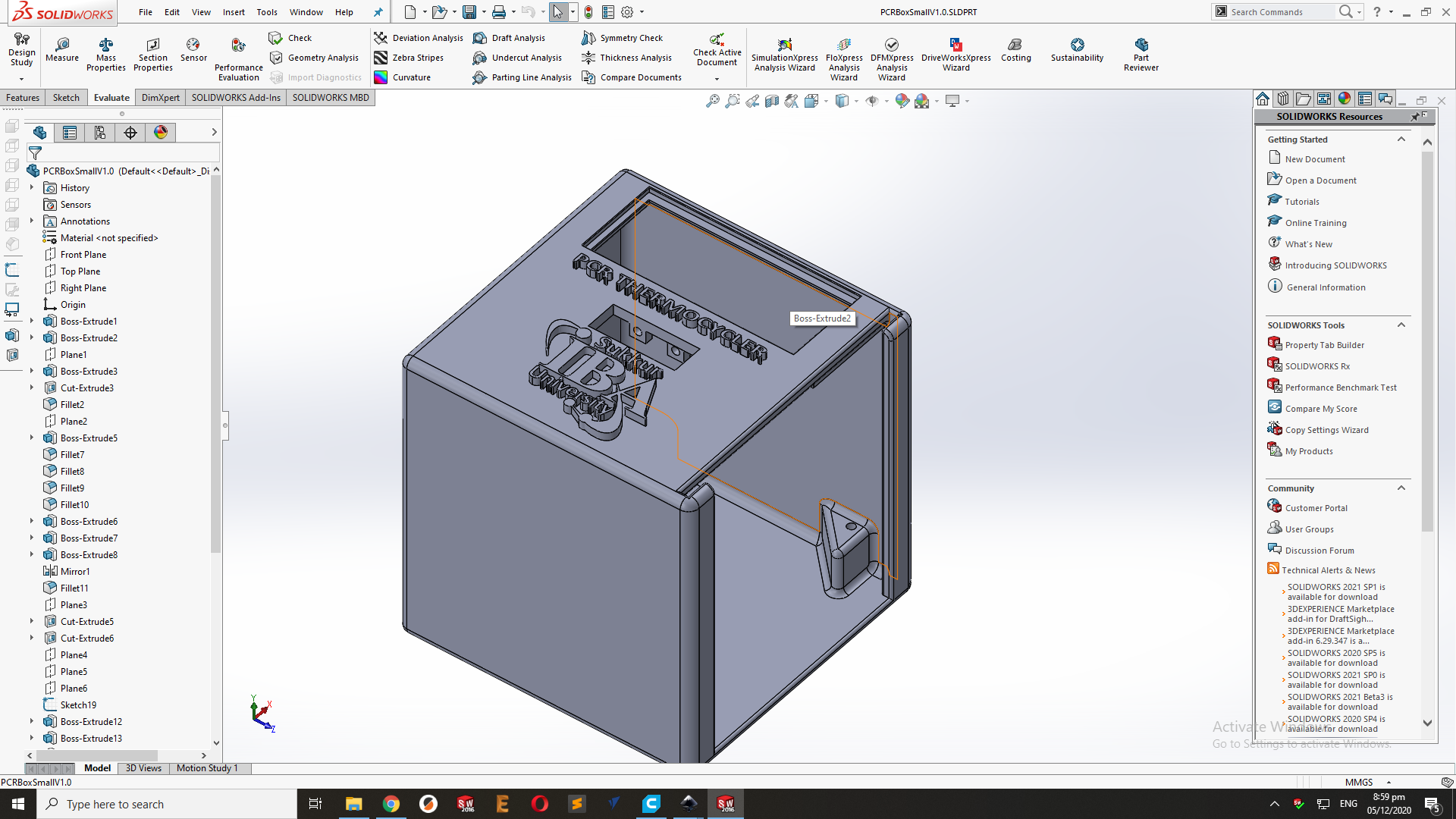Switch to the Features tab
Screen dimensions: 1456x819
[x=23, y=98]
